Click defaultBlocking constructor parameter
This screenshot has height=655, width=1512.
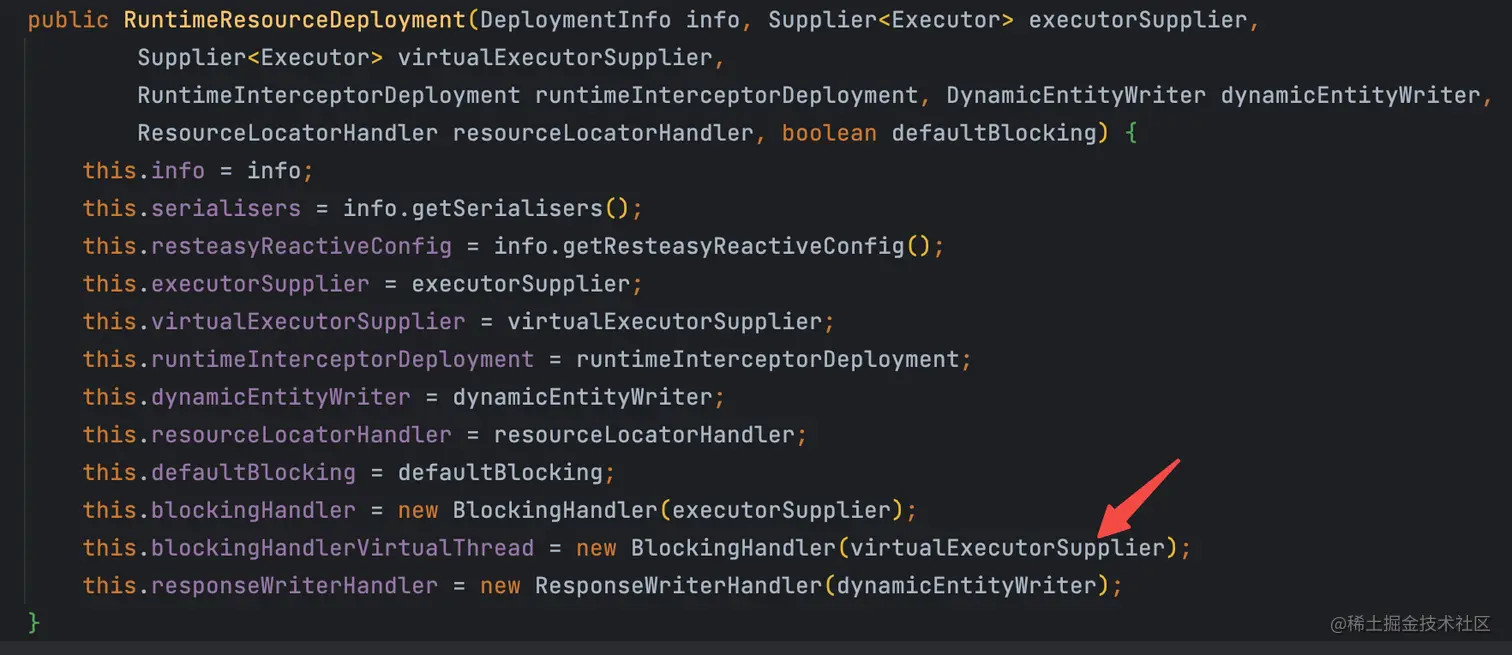[x=994, y=133]
